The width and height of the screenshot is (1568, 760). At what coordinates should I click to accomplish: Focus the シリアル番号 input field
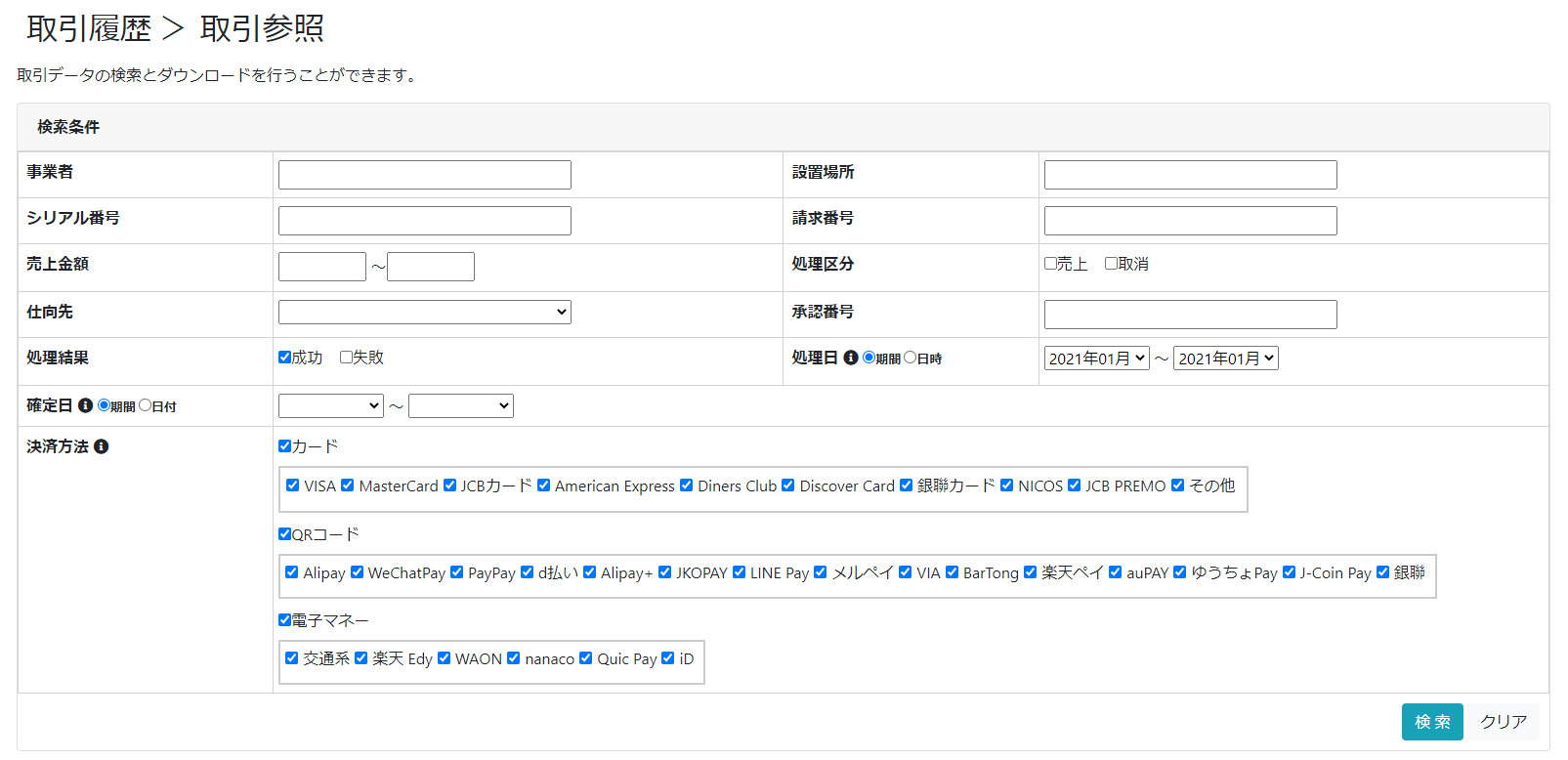tap(425, 221)
